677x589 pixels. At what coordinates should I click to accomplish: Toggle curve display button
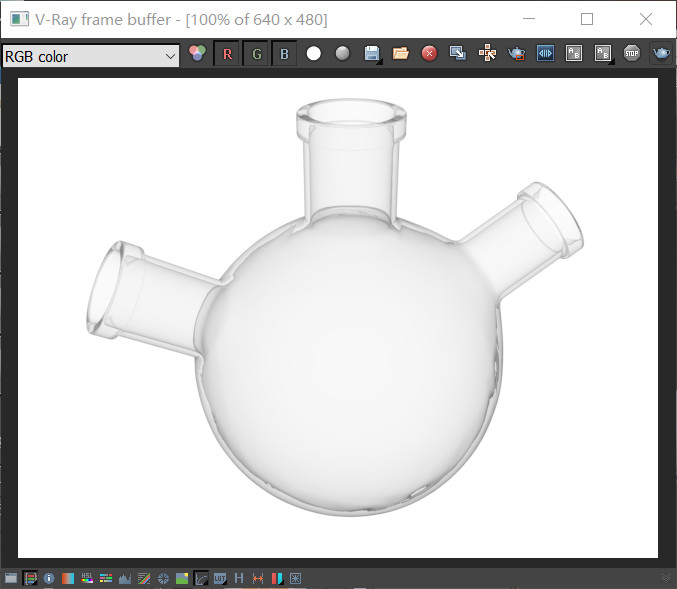(201, 578)
